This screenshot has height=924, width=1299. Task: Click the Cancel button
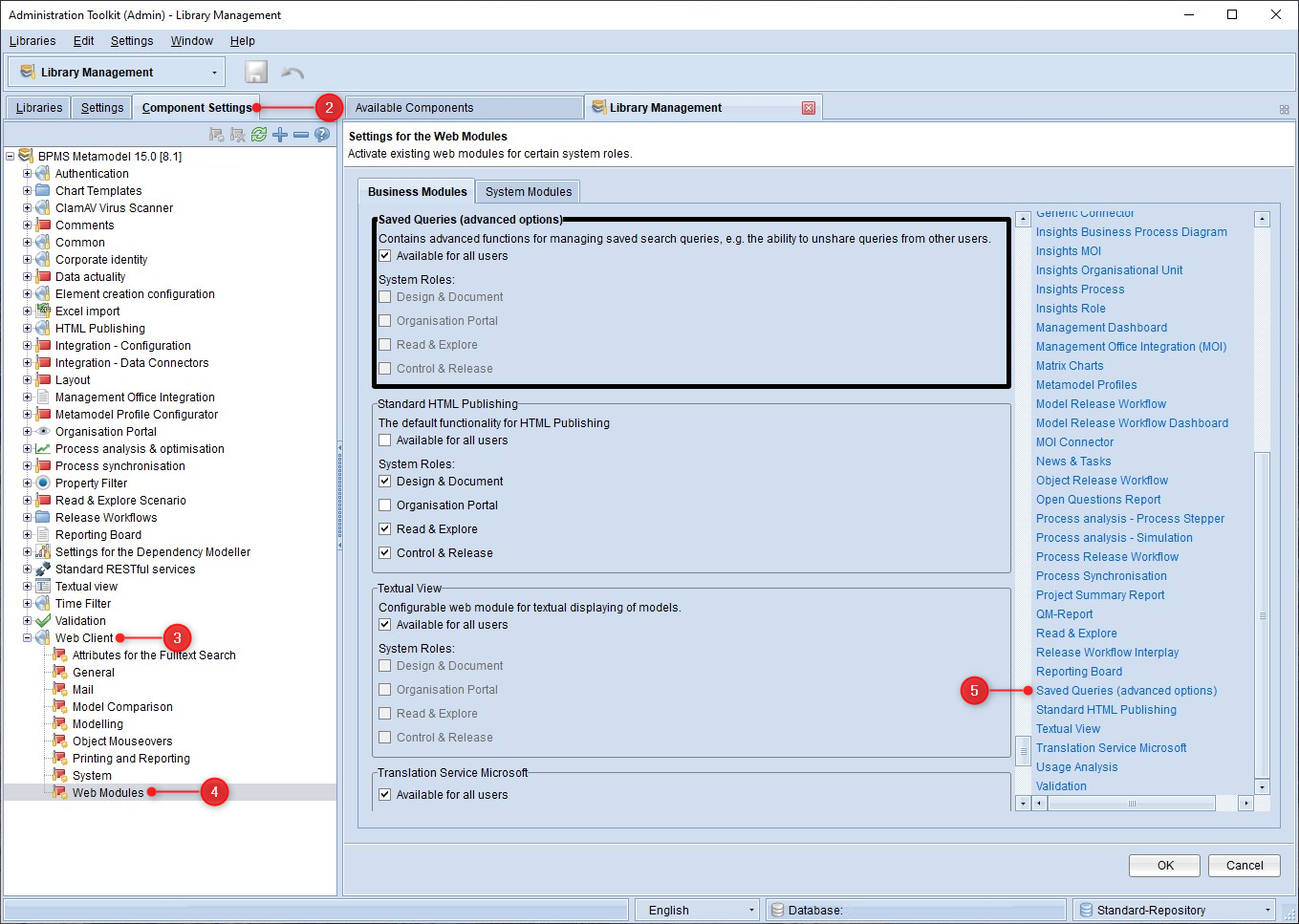[1245, 865]
